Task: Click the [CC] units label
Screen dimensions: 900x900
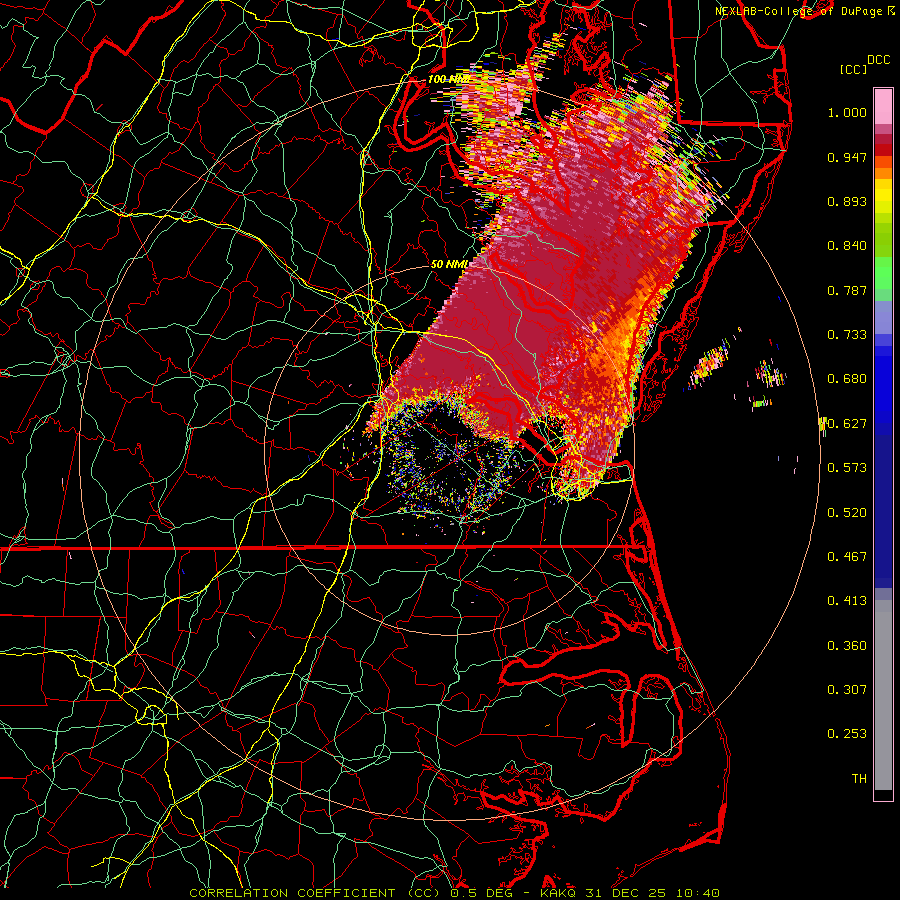Action: 854,69
